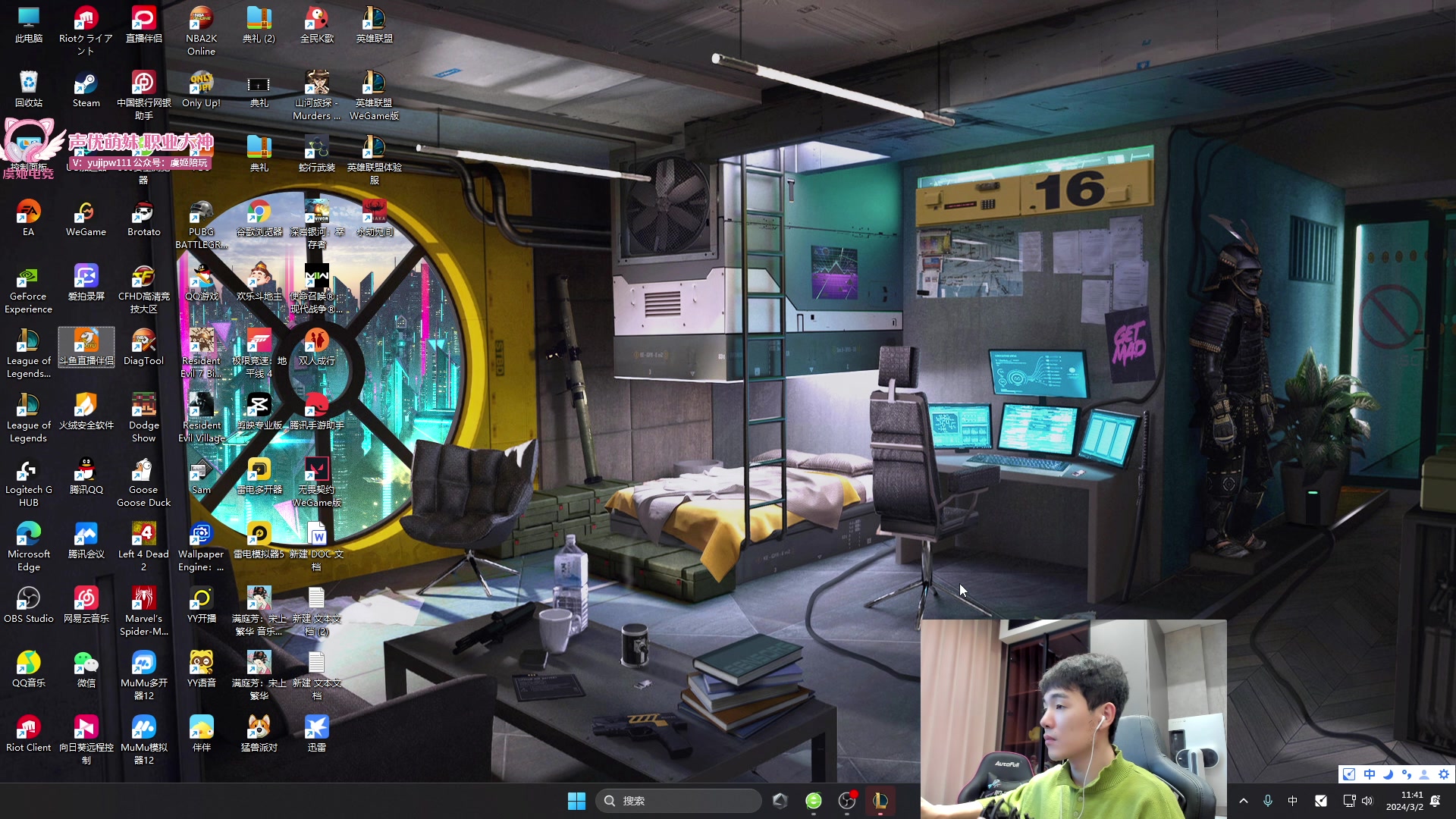Open the 双人成行 game icon

tap(316, 348)
